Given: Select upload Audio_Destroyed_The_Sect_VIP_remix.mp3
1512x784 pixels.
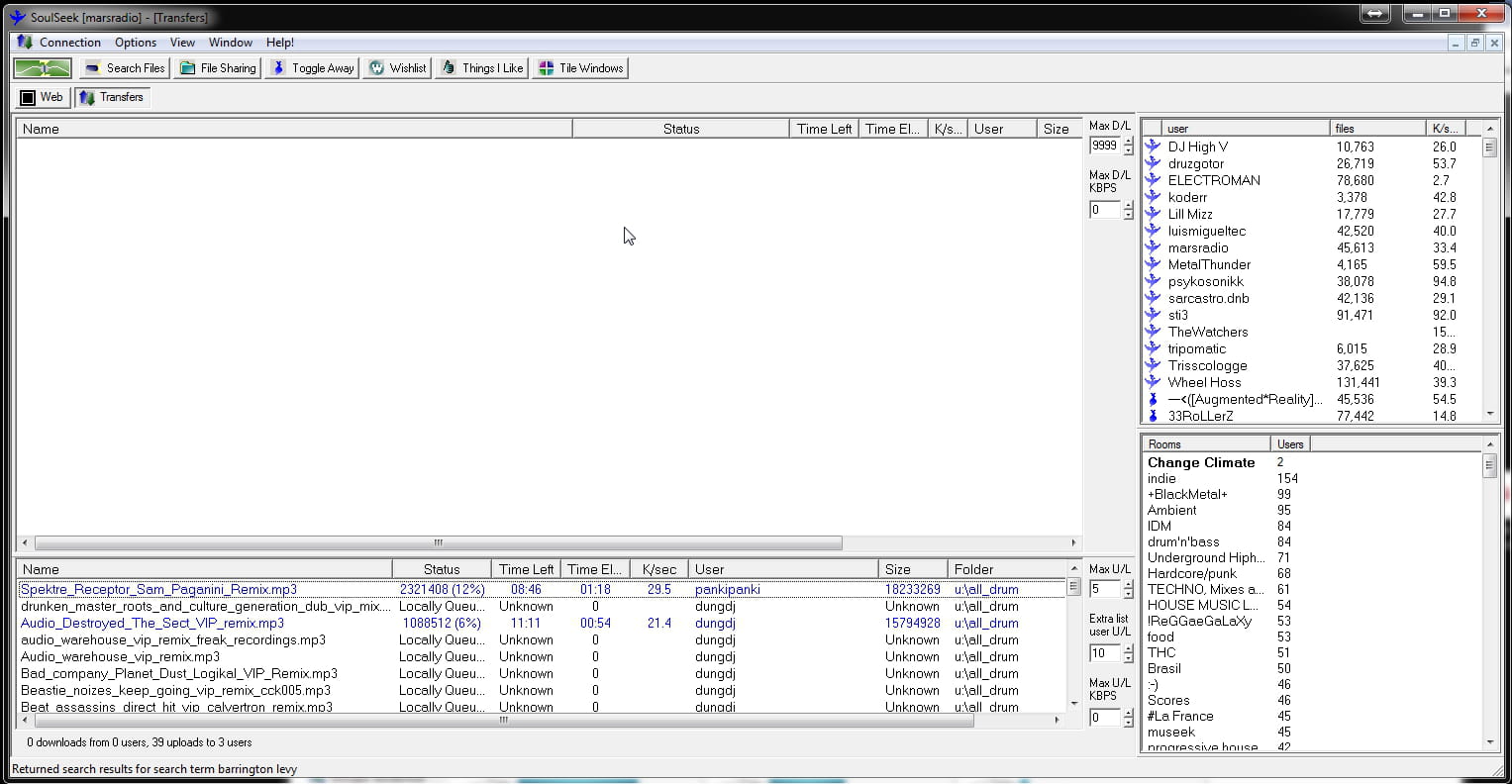Looking at the screenshot, I should point(152,623).
